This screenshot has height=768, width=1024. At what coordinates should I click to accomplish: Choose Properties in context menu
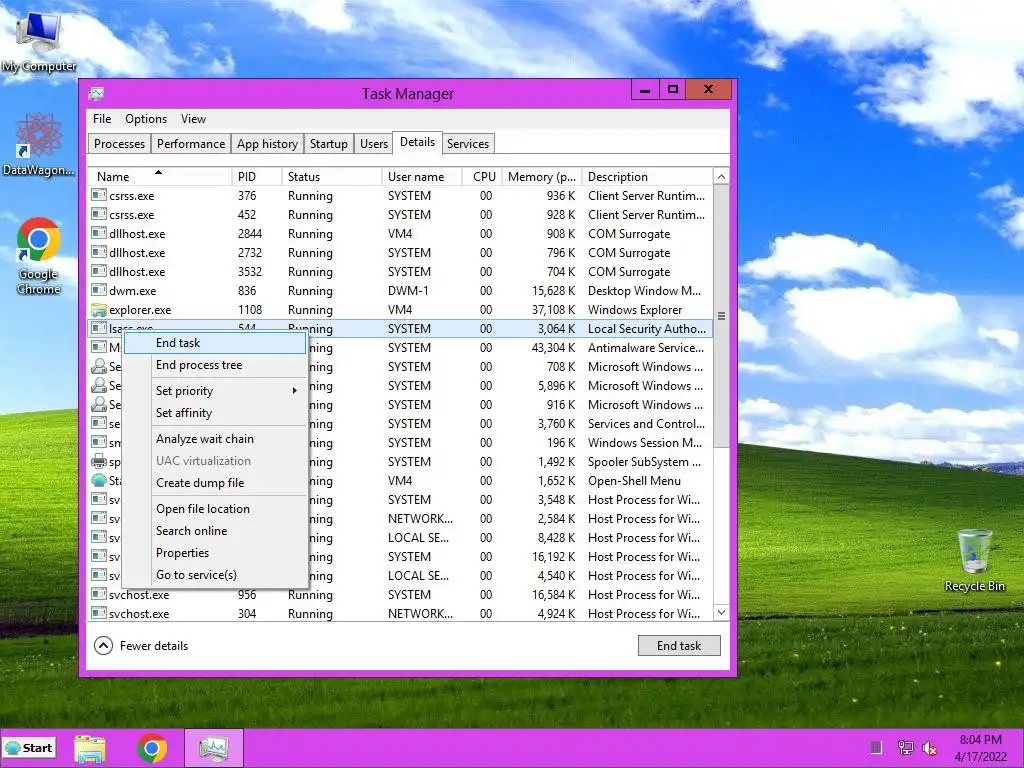215,552
